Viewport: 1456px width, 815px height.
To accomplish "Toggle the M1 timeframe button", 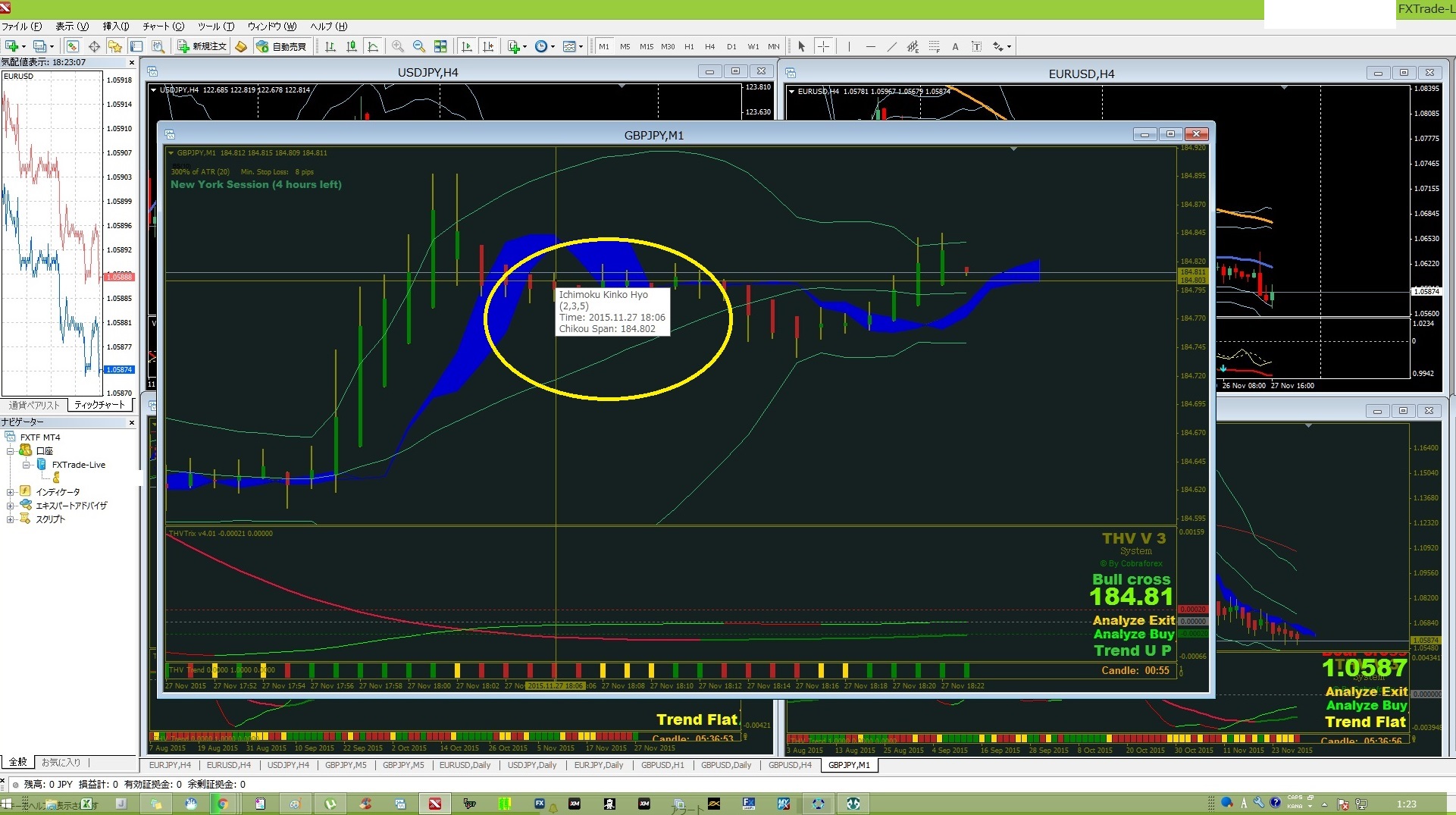I will tap(603, 47).
